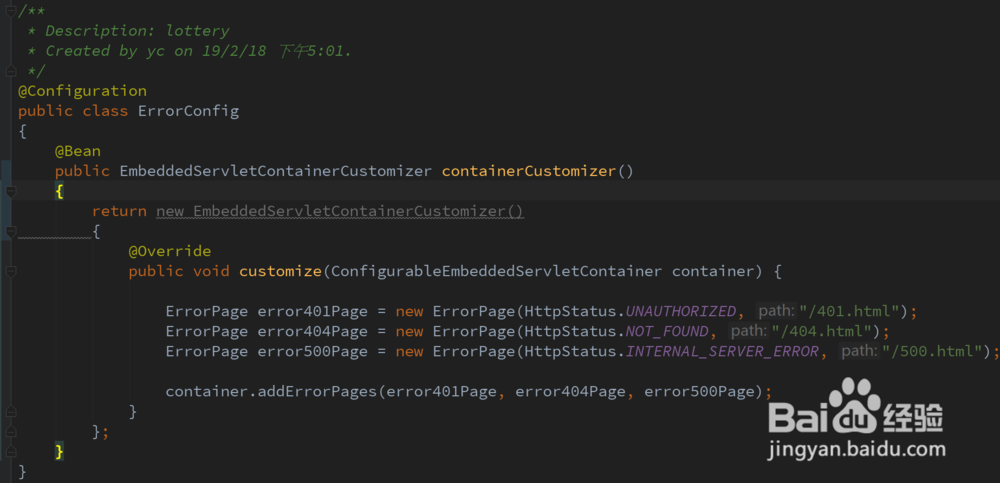Image resolution: width=1000 pixels, height=483 pixels.
Task: Collapse containerCustomizer method body fold marker
Action: (9, 191)
